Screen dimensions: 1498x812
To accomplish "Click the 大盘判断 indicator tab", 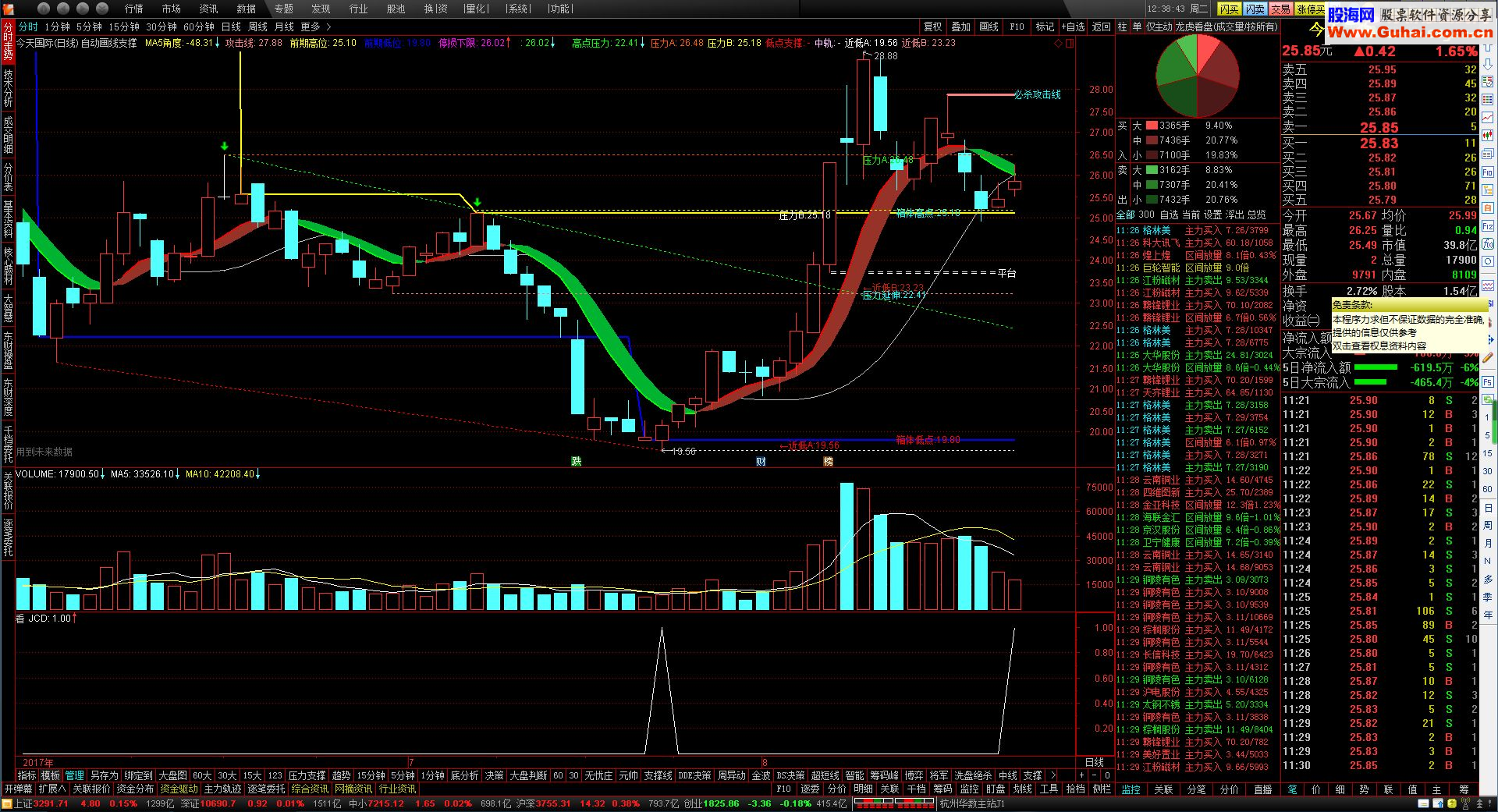I will [528, 775].
